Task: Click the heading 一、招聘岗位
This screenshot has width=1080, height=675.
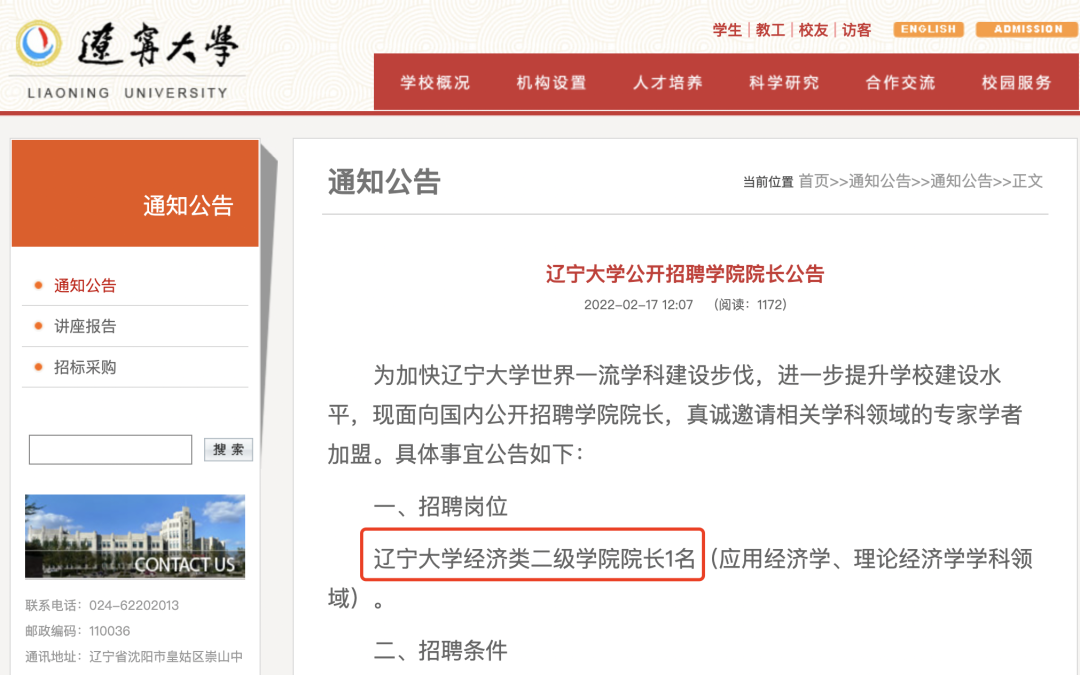Action: pyautogui.click(x=441, y=506)
